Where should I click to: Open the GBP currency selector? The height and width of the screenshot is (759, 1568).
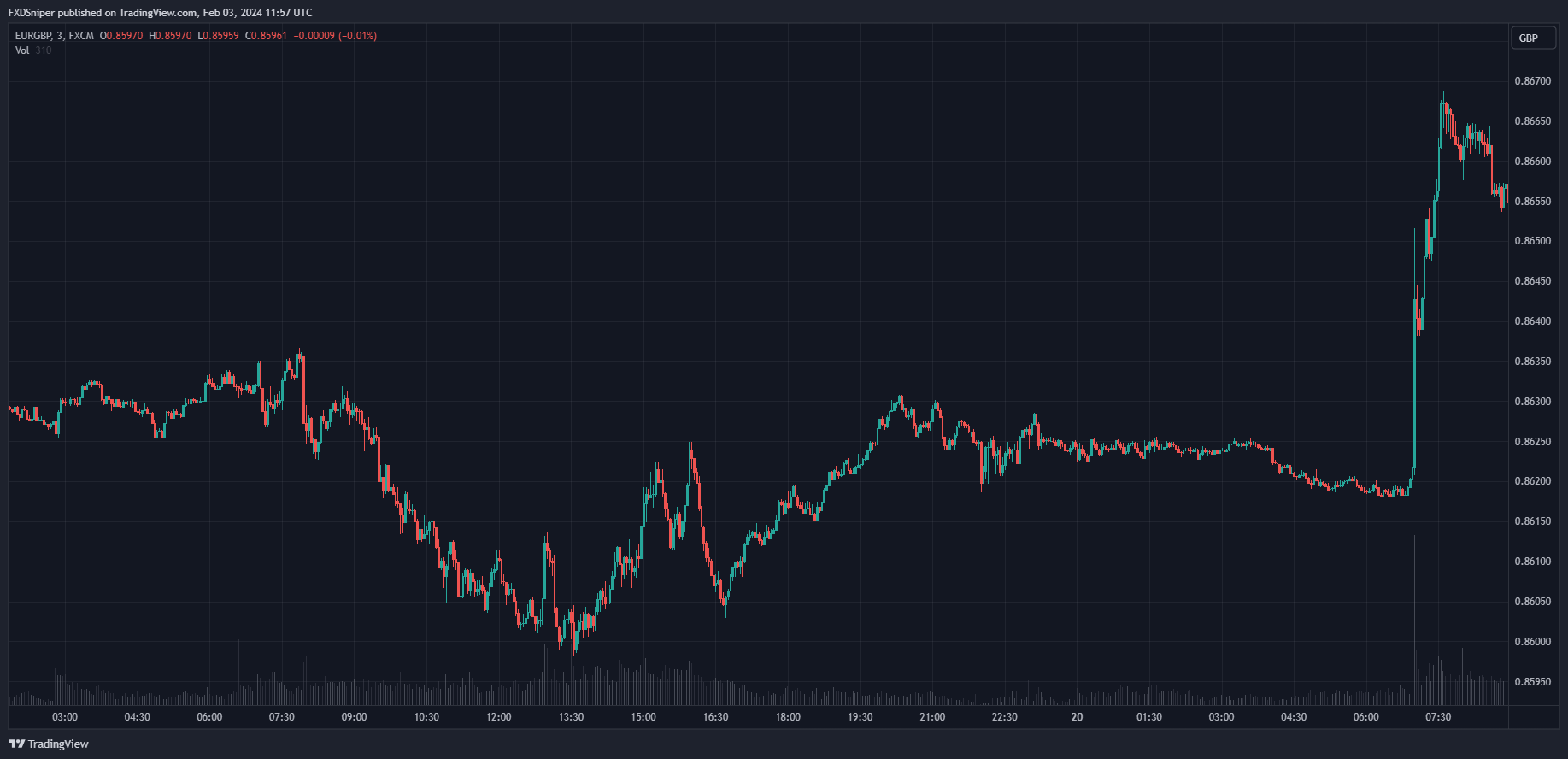point(1529,38)
